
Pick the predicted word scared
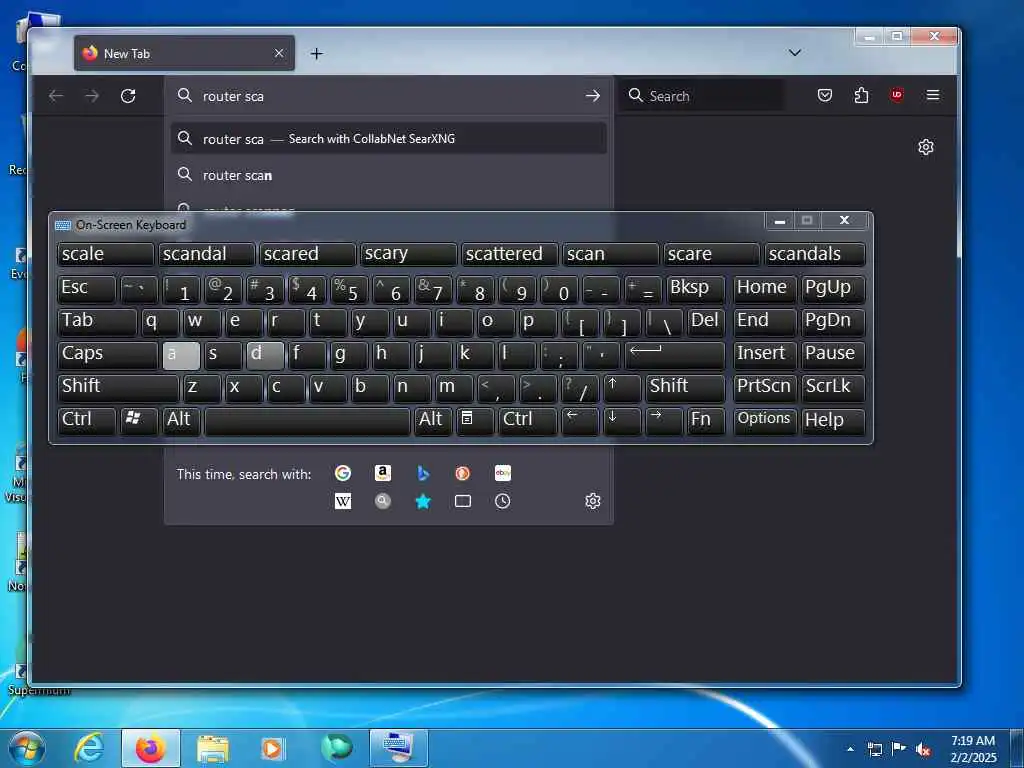308,254
